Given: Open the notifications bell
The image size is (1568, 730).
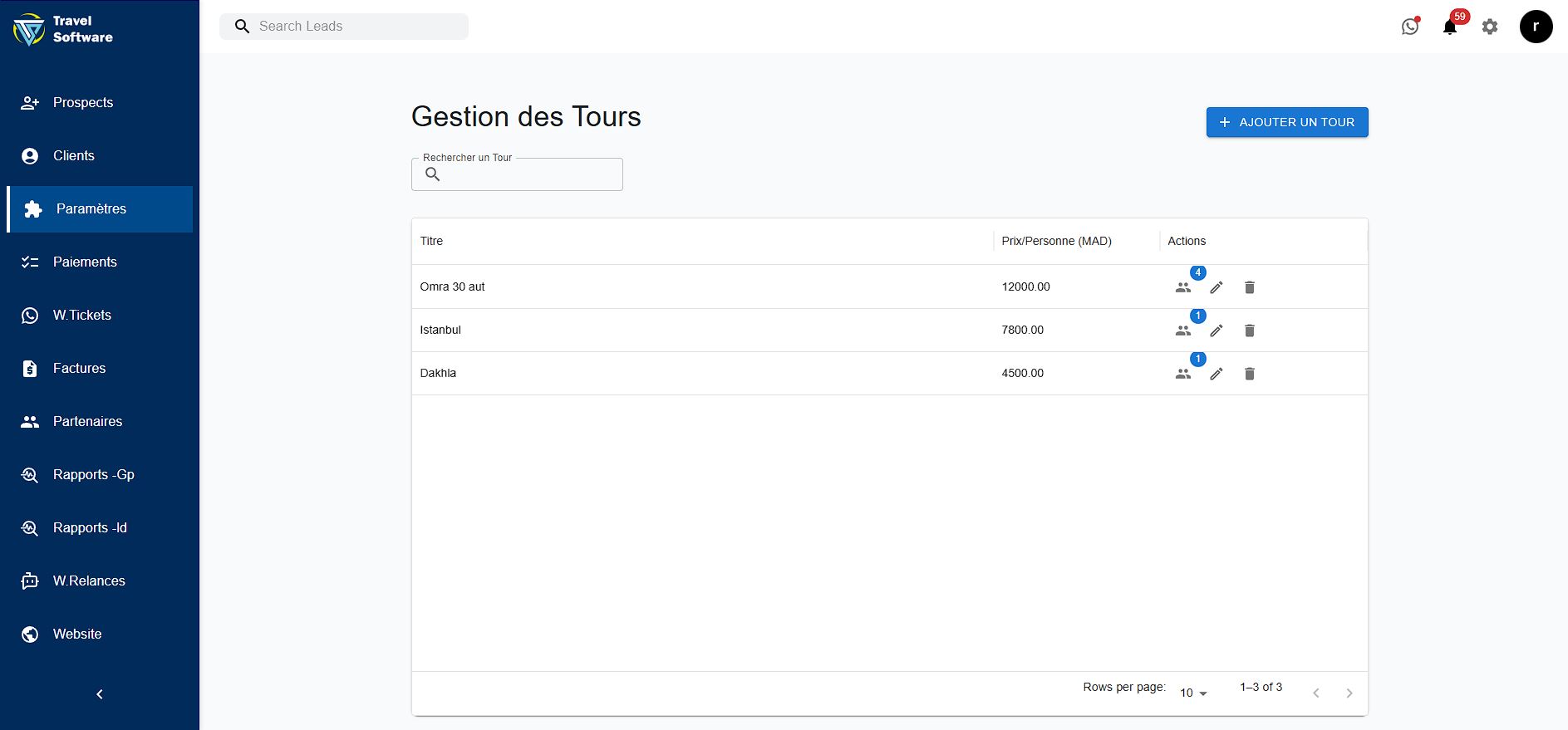Looking at the screenshot, I should click(x=1450, y=27).
